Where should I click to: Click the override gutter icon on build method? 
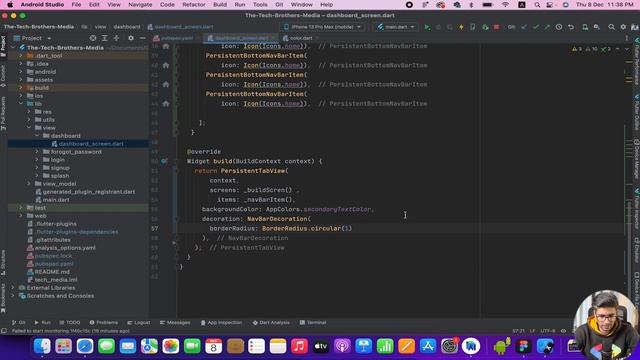pos(164,161)
